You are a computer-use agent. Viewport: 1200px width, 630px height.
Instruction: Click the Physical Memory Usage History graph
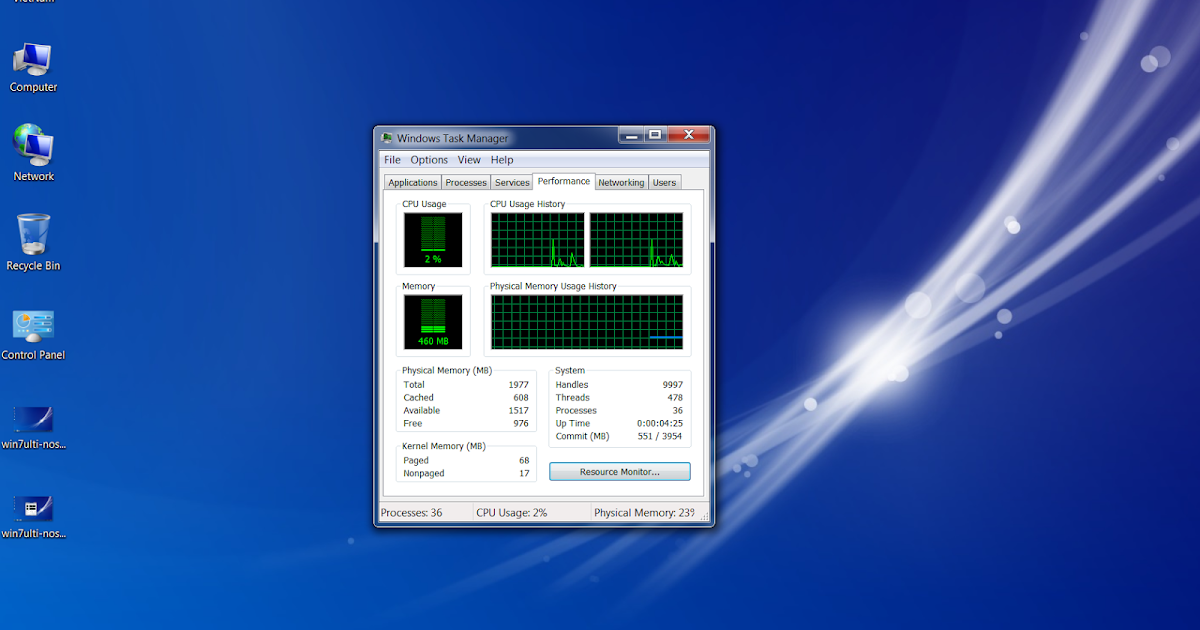tap(587, 322)
